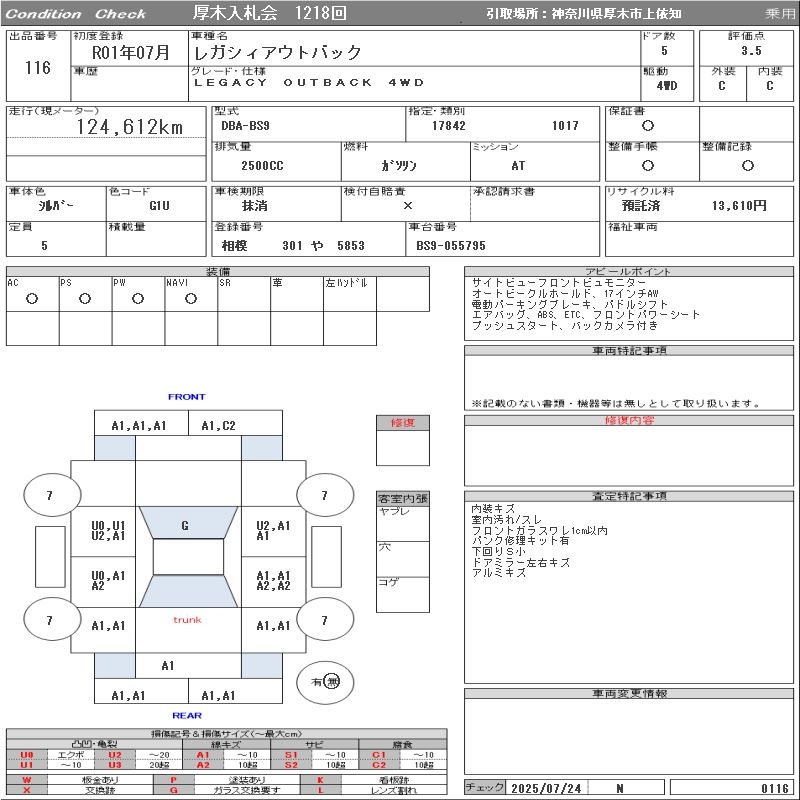Viewport: 800px width, 800px height.
Task: Click front bumper damage code 'A1,A1,A1'
Action: [x=139, y=426]
